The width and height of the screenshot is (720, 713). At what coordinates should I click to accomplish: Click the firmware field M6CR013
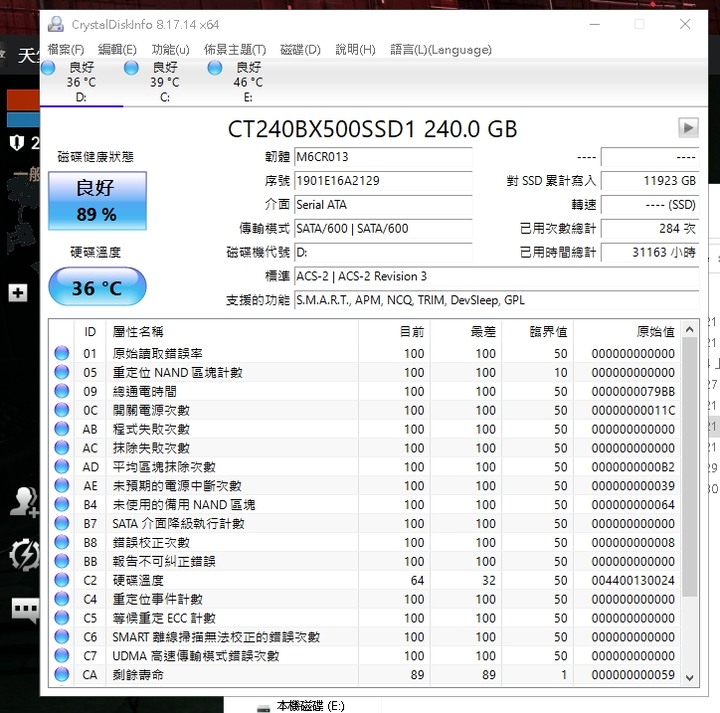click(383, 157)
